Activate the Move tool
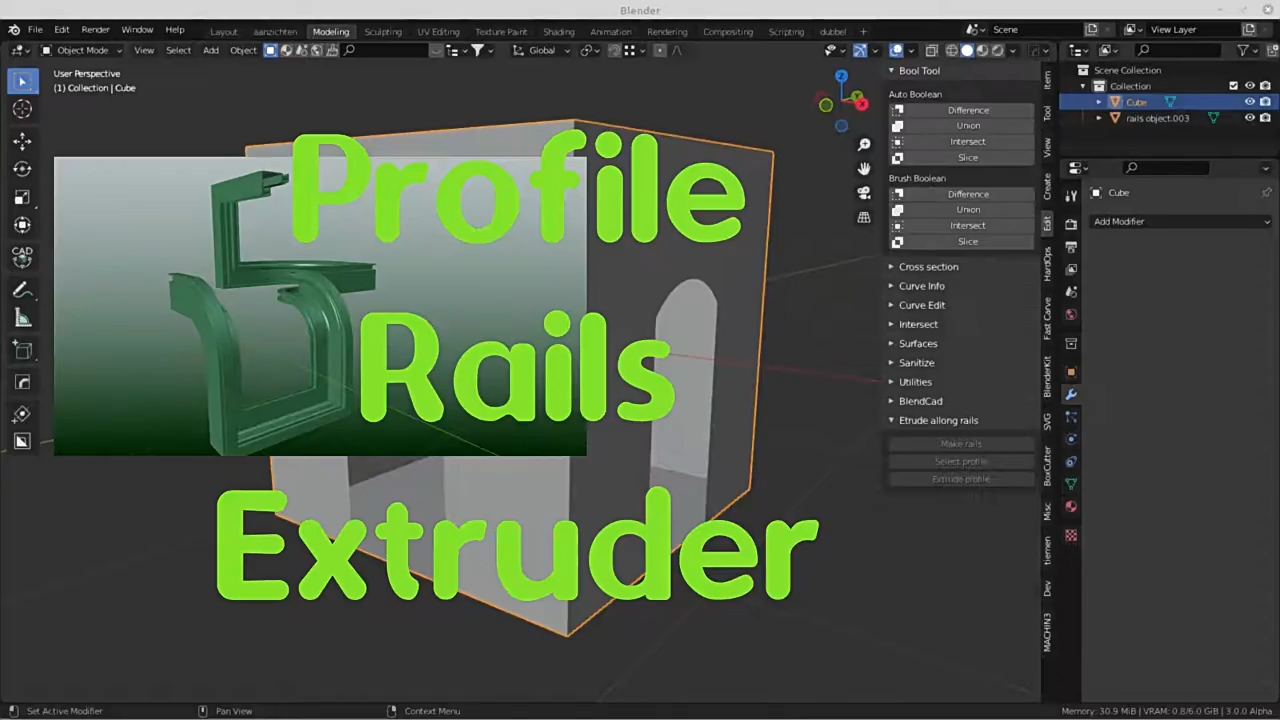Screen dimensions: 1280x720 (22, 141)
